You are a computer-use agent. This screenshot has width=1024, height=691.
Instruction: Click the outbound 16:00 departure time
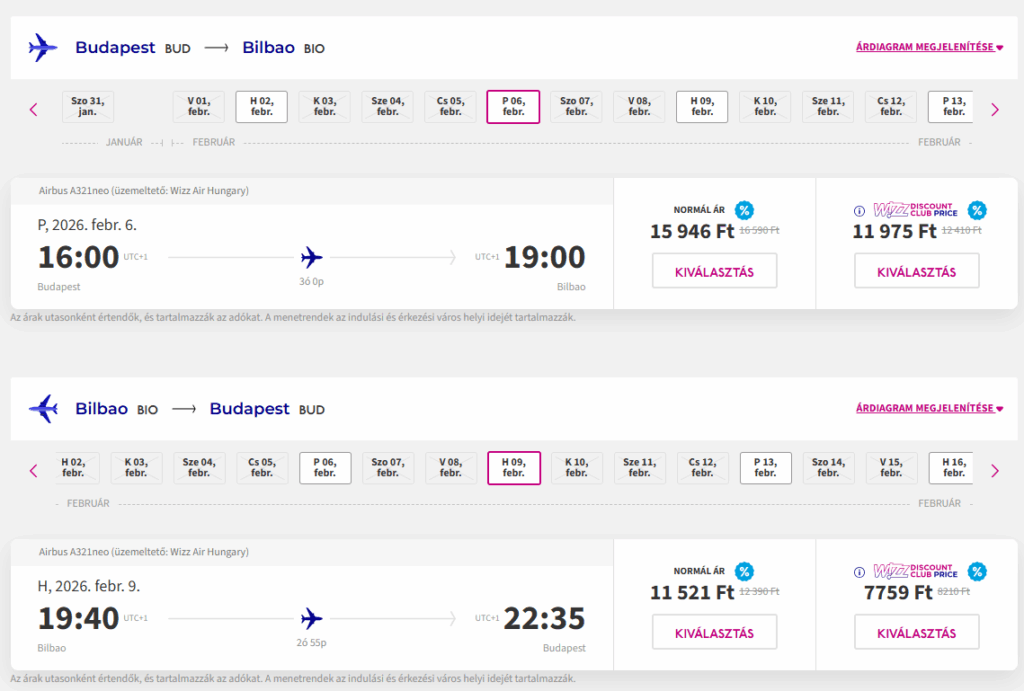(78, 258)
